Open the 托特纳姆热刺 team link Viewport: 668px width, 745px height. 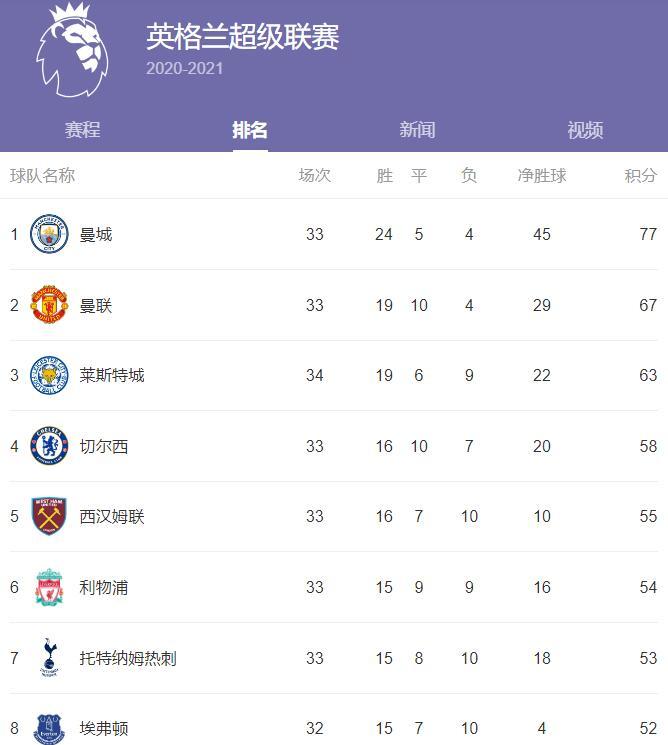pos(128,658)
